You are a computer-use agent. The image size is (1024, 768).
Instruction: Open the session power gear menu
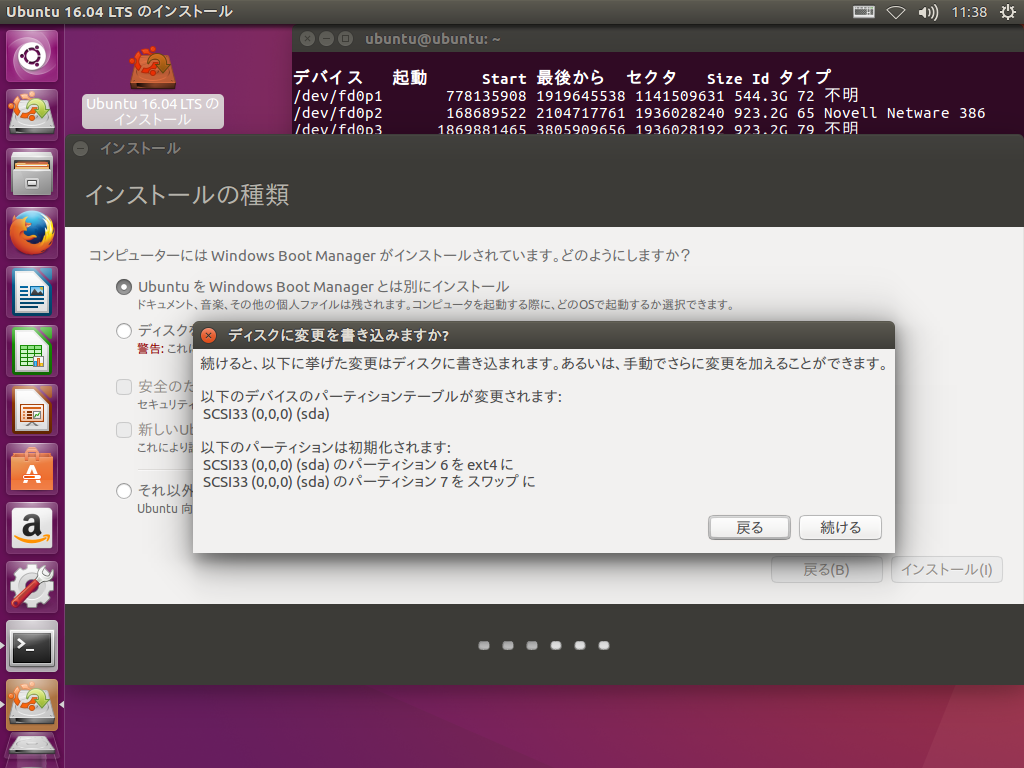(1008, 12)
